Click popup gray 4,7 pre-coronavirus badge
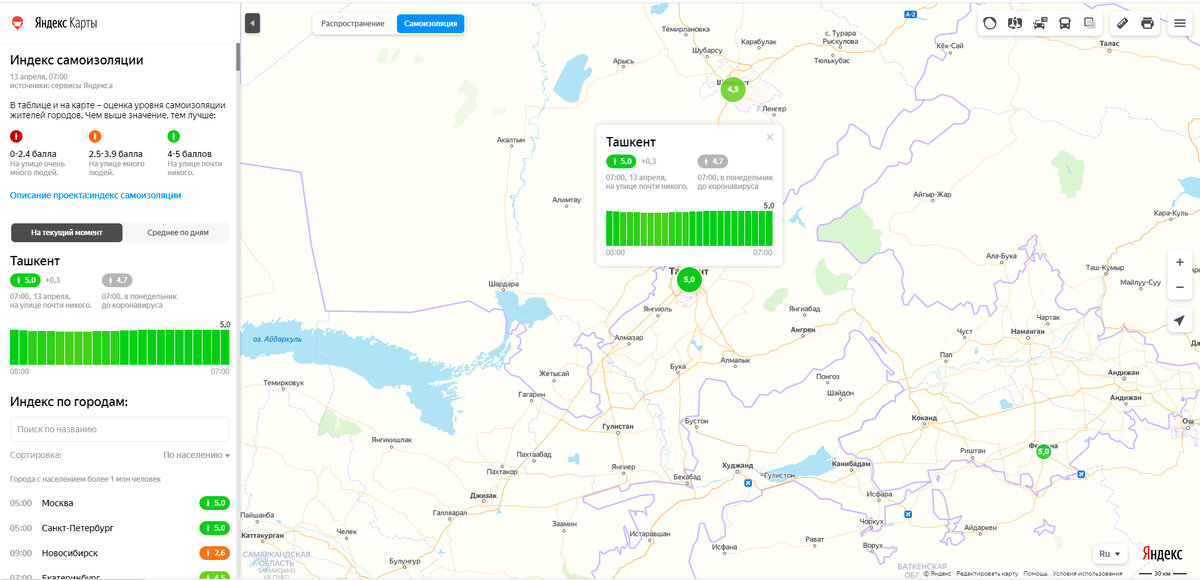This screenshot has height=580, width=1200. click(712, 161)
